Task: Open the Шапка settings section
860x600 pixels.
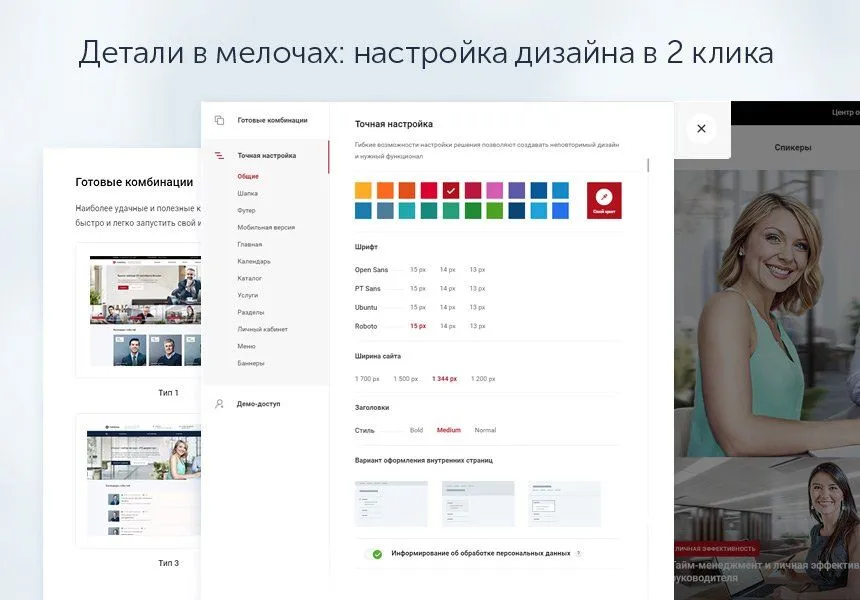Action: pos(247,193)
